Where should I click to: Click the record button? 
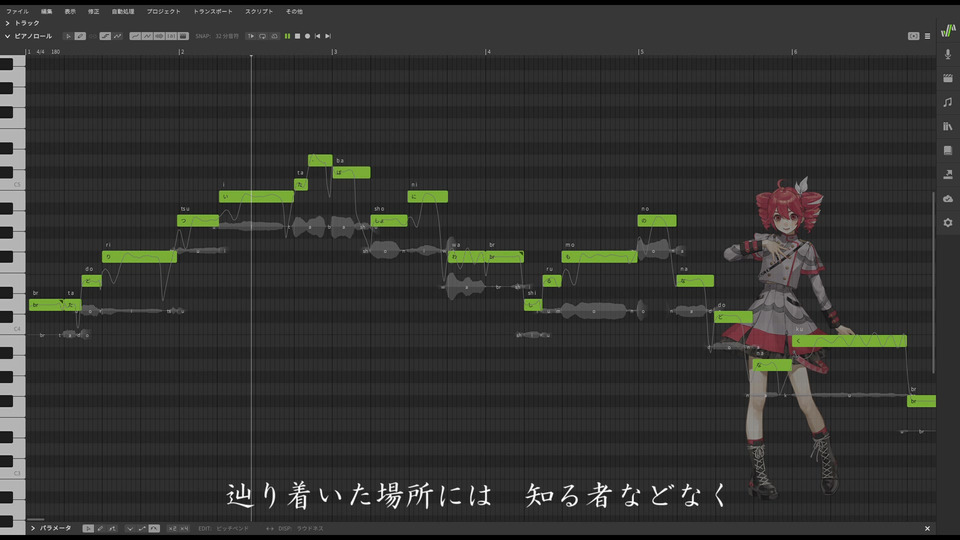[x=307, y=36]
